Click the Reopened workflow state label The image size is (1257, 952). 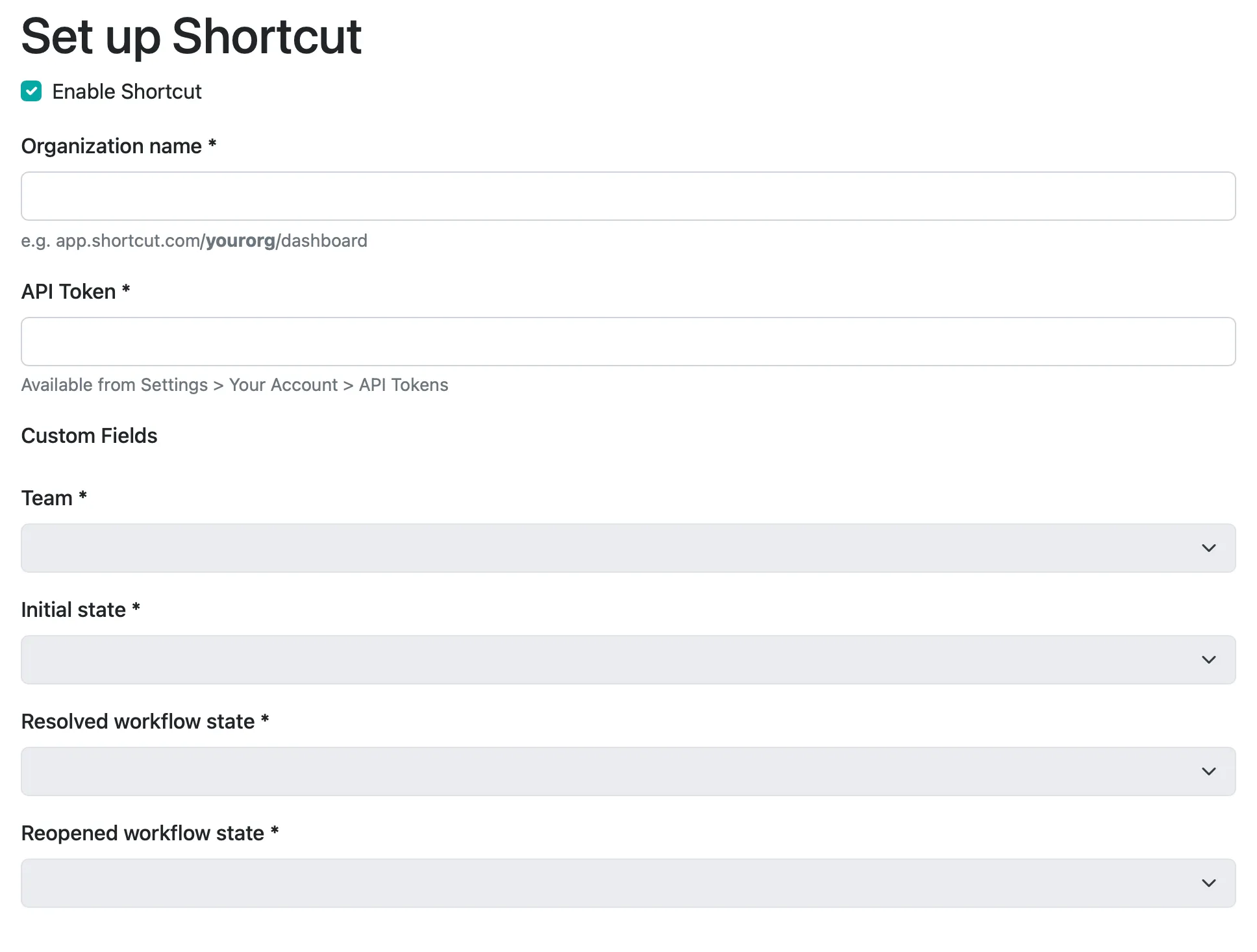(142, 833)
